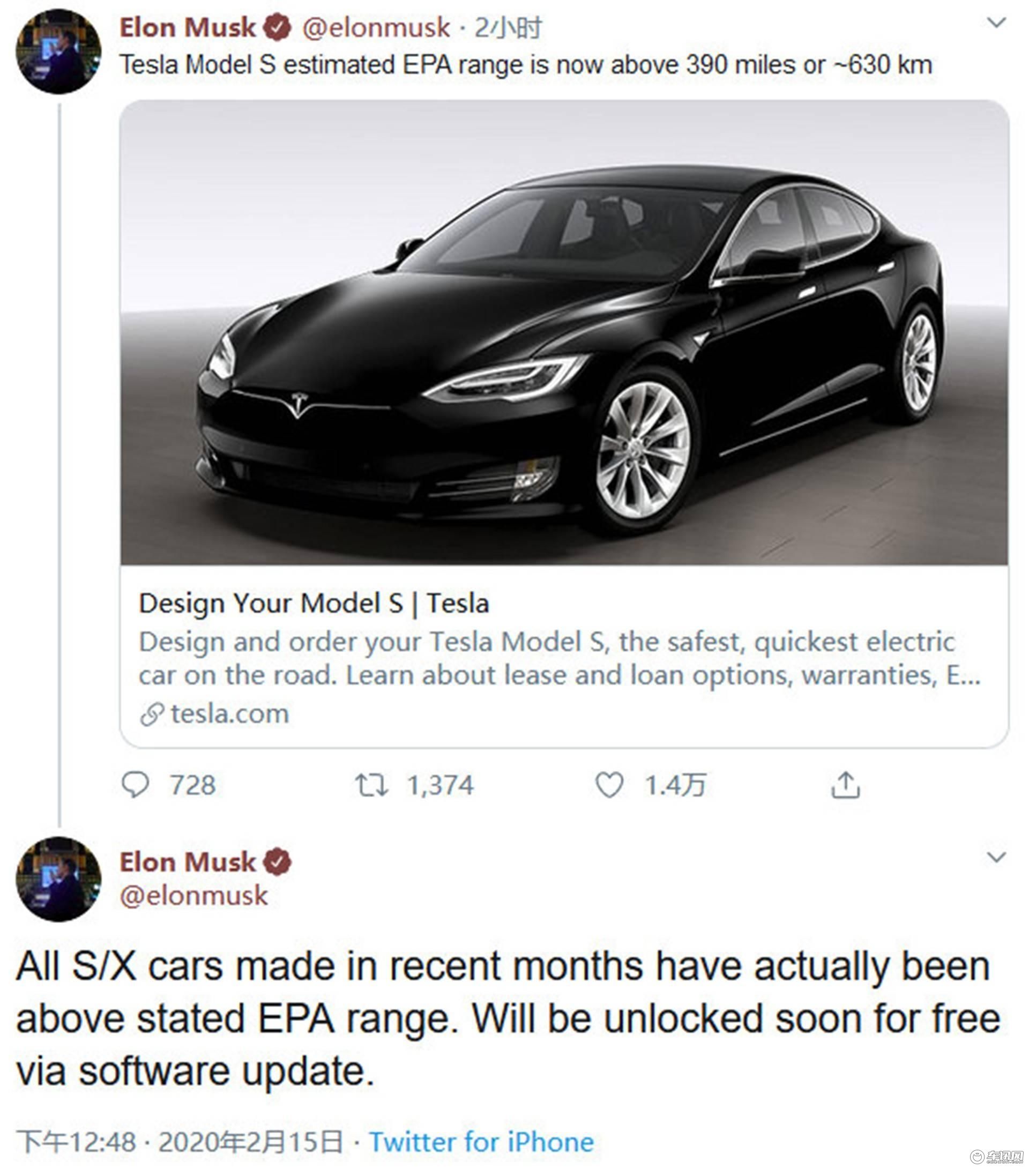
Task: Click the @elonmusk handle in first tweet
Action: 376,27
